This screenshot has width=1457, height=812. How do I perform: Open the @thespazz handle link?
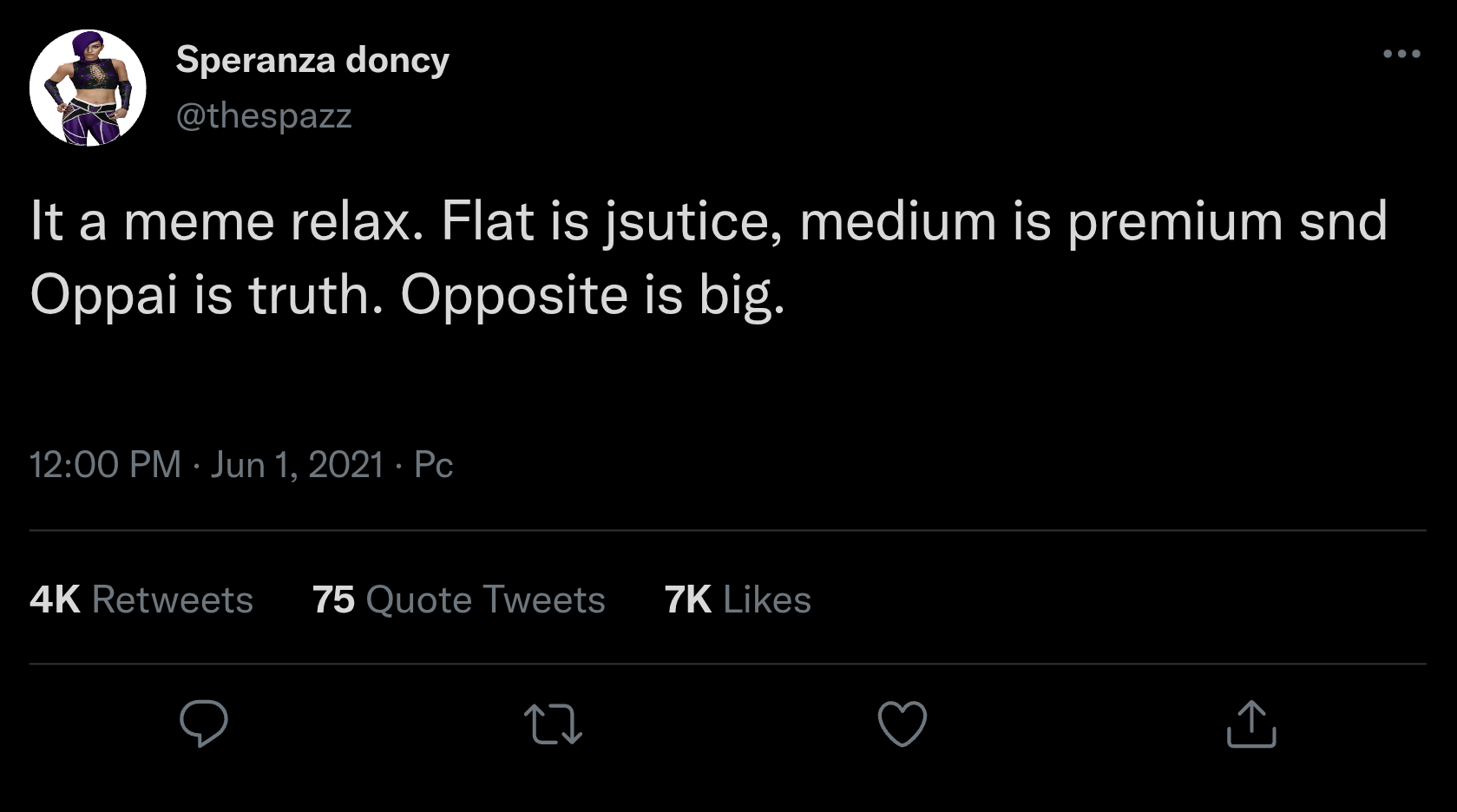pos(264,115)
